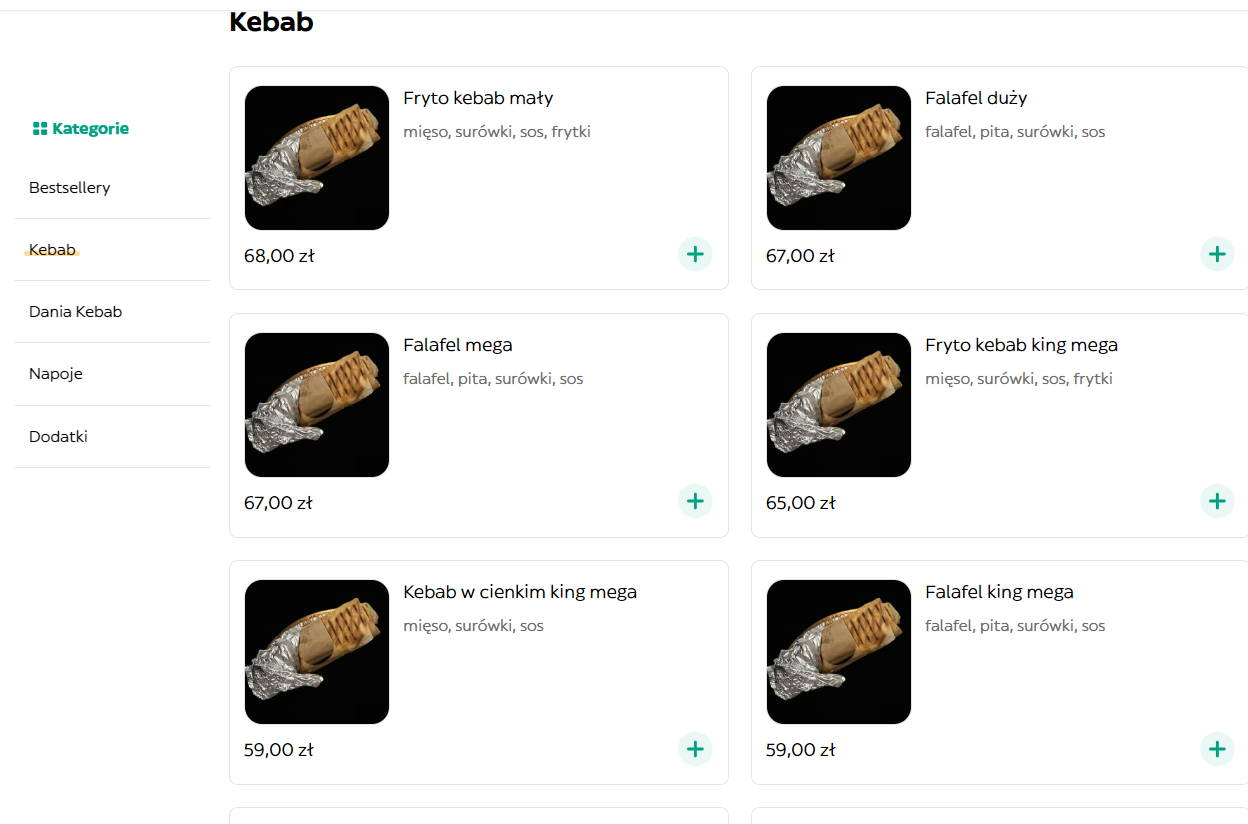Select Kebab category in sidebar
Screen dimensions: 1248x824
pyautogui.click(x=52, y=250)
